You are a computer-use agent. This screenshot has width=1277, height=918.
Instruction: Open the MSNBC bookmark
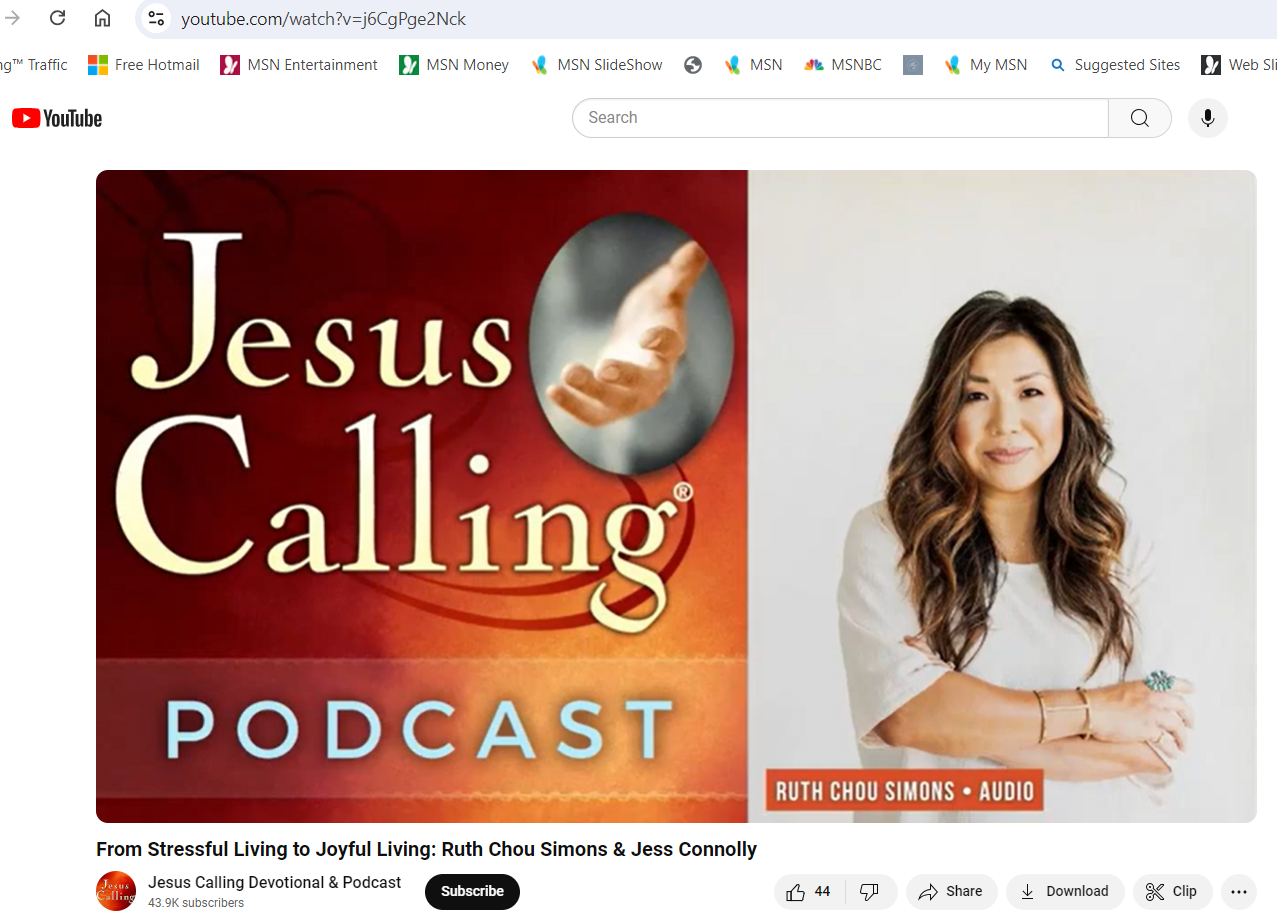(x=843, y=65)
